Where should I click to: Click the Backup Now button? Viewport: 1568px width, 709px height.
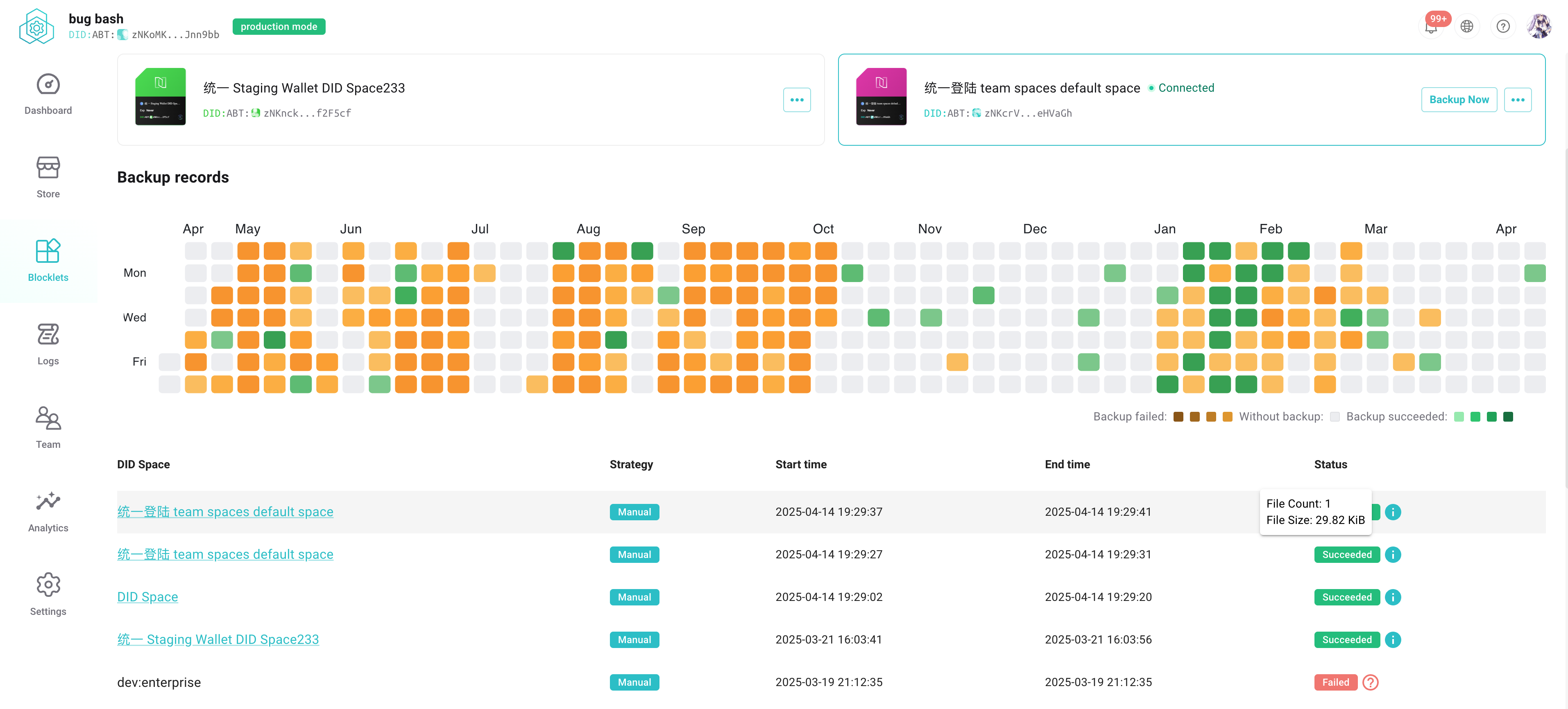click(x=1459, y=100)
